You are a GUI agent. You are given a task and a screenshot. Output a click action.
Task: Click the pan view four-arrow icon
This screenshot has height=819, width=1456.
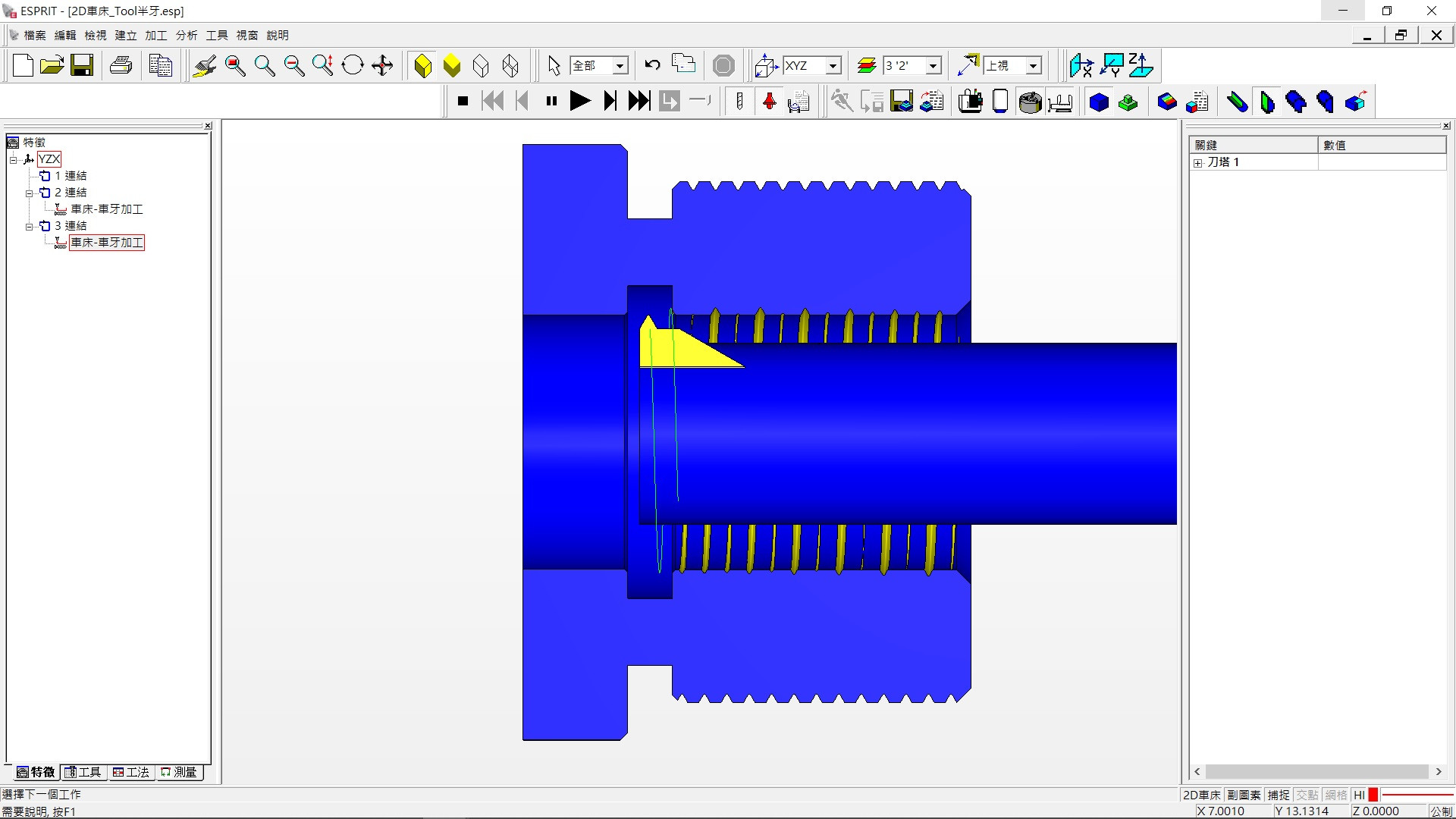pos(382,66)
